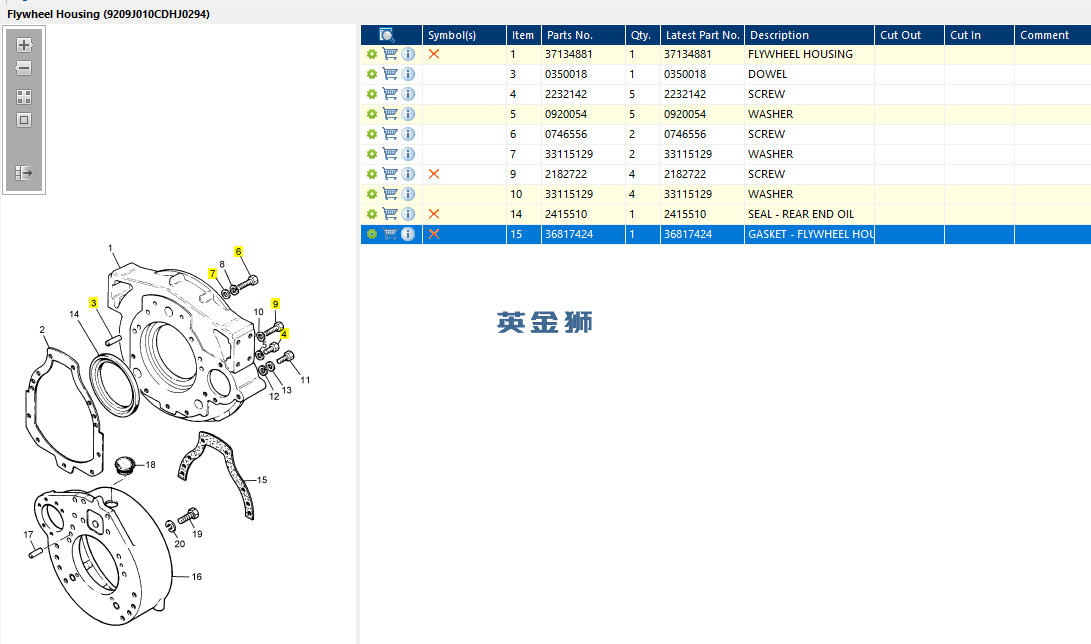This screenshot has height=644, width=1091.
Task: Click part number 2415510 in Latest Part No. column
Action: pyautogui.click(x=685, y=214)
